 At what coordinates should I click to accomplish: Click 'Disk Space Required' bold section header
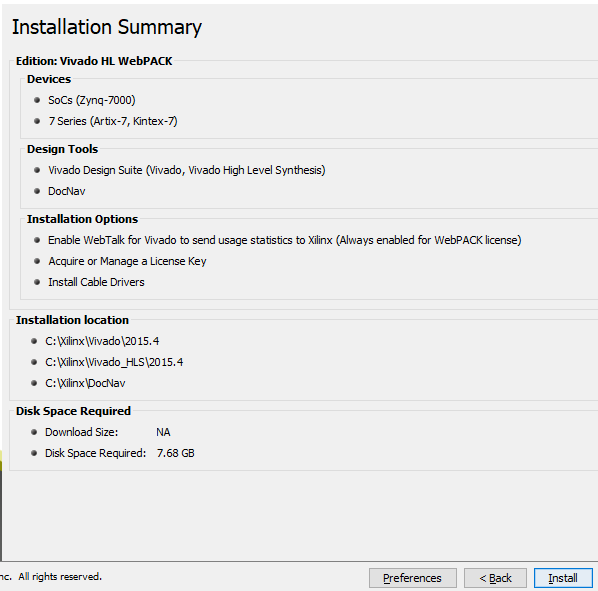click(x=73, y=411)
